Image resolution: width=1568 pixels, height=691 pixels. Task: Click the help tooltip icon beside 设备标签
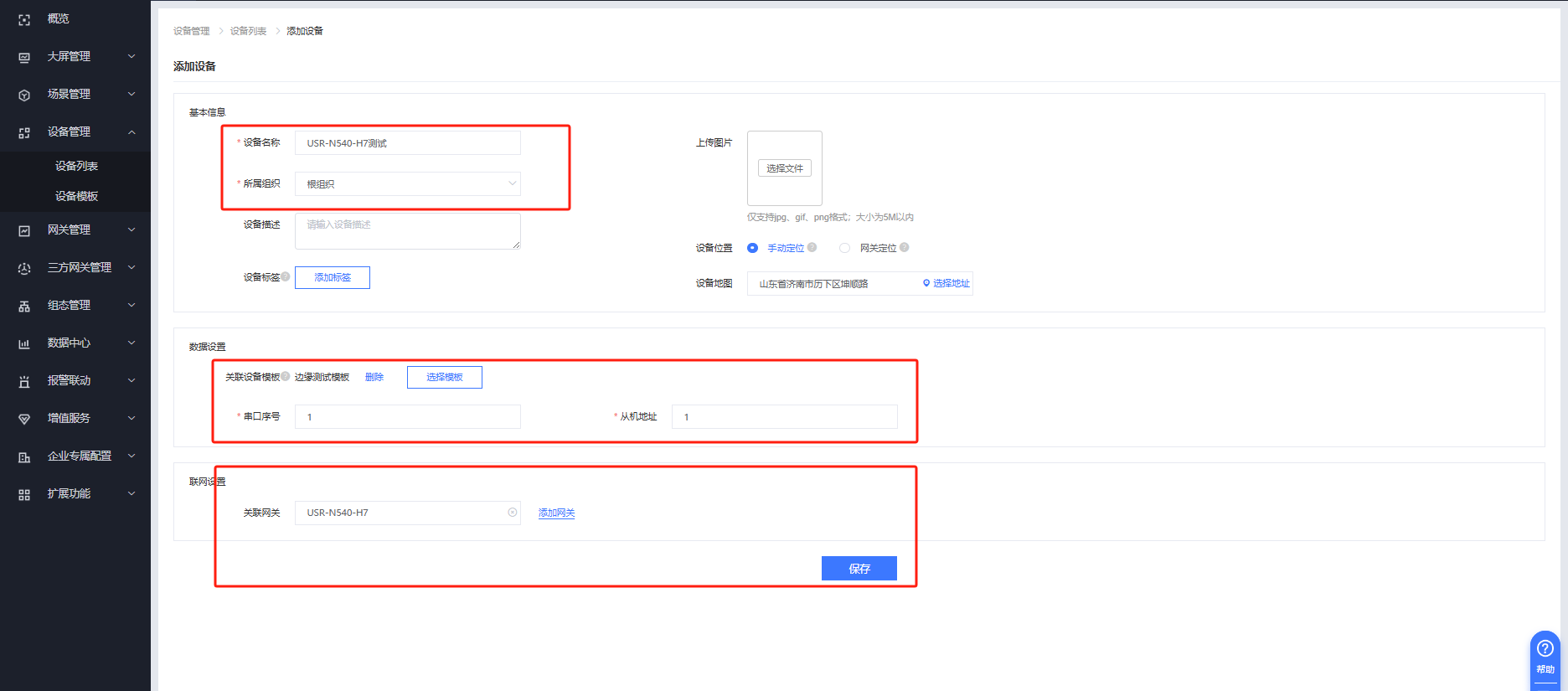click(x=286, y=277)
